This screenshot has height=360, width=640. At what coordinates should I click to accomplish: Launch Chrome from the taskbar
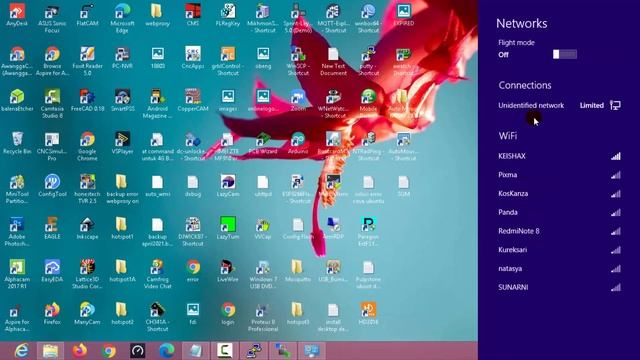tap(109, 351)
